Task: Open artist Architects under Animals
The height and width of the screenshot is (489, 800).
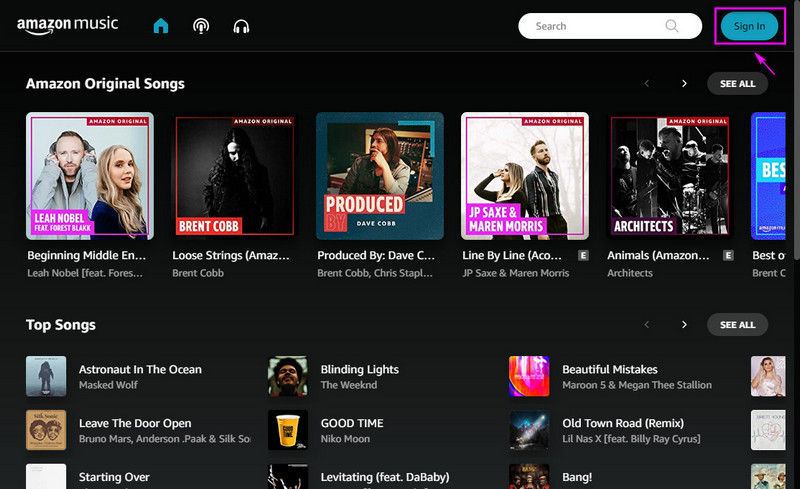Action: point(630,273)
